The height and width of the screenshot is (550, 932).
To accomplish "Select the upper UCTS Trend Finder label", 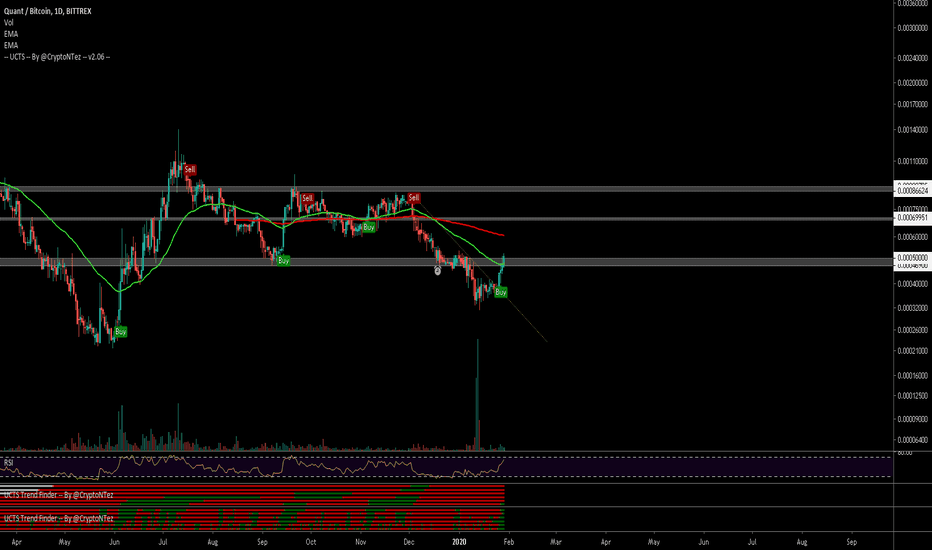I will click(x=58, y=495).
